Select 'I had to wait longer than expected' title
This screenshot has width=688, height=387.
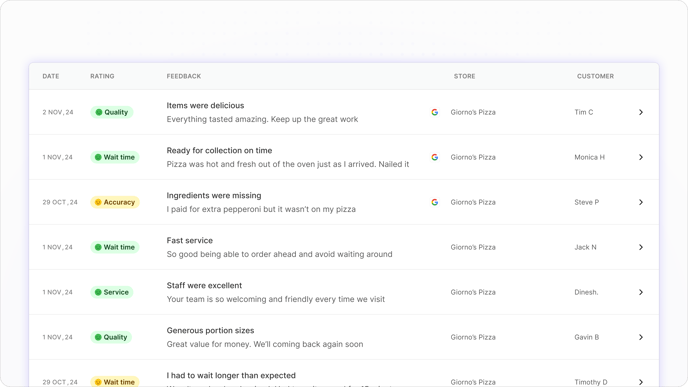pyautogui.click(x=231, y=376)
